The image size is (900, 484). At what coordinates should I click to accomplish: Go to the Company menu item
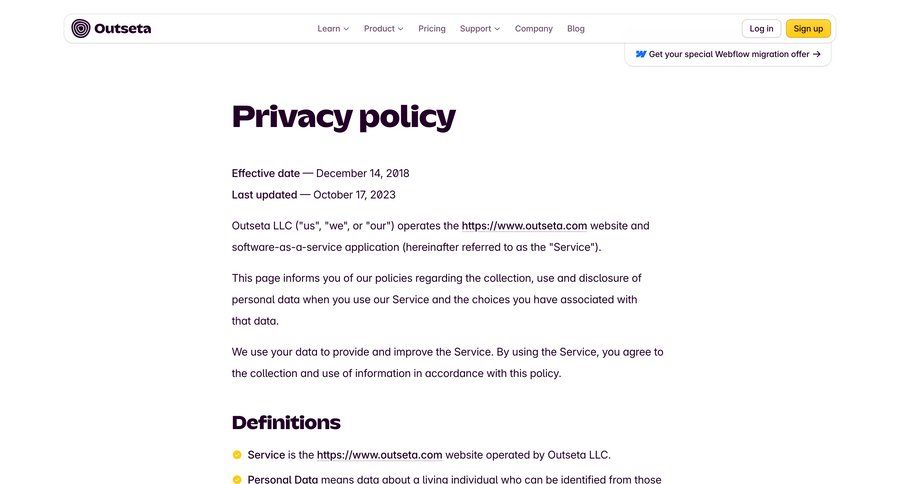pos(533,29)
